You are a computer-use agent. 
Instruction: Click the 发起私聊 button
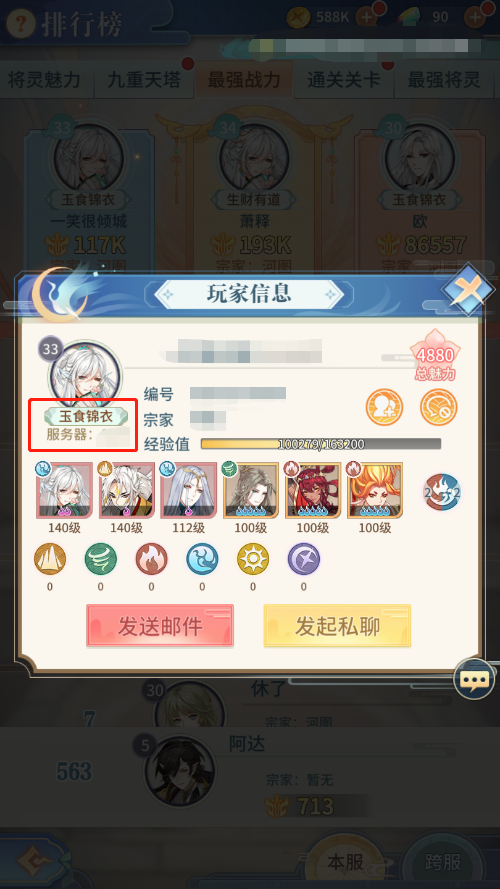[x=337, y=626]
